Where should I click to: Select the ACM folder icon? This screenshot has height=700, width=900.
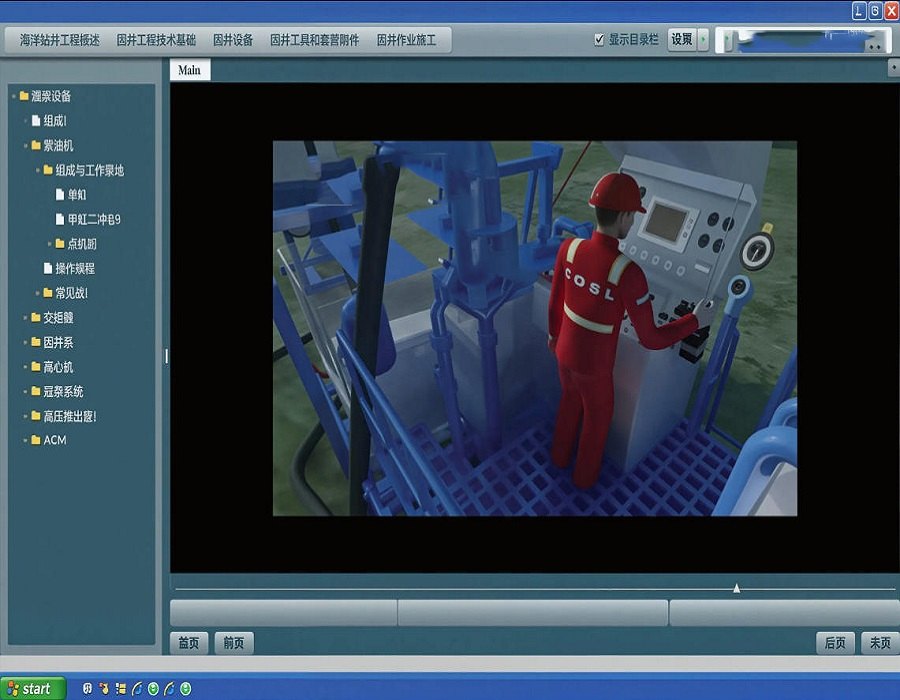(36, 440)
